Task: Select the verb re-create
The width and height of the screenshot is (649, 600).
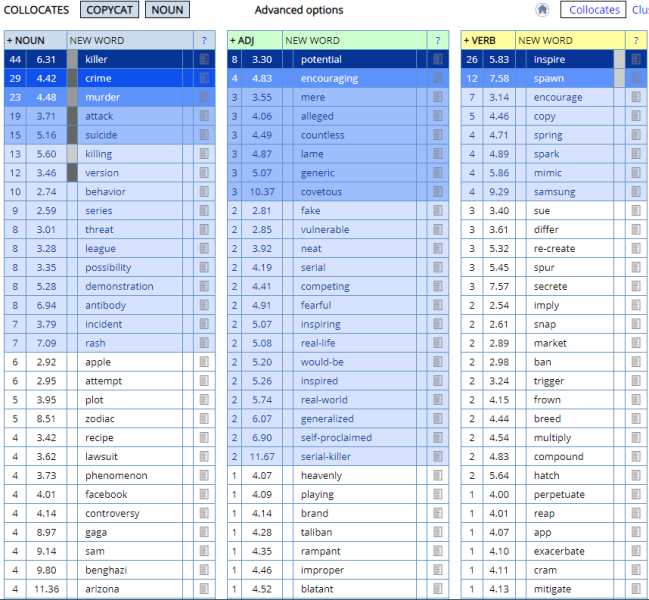Action: (554, 248)
